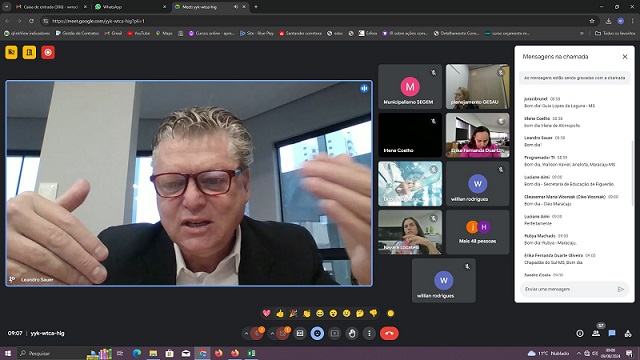Image resolution: width=640 pixels, height=360 pixels.
Task: Raise your hand in the meeting
Action: 352,333
